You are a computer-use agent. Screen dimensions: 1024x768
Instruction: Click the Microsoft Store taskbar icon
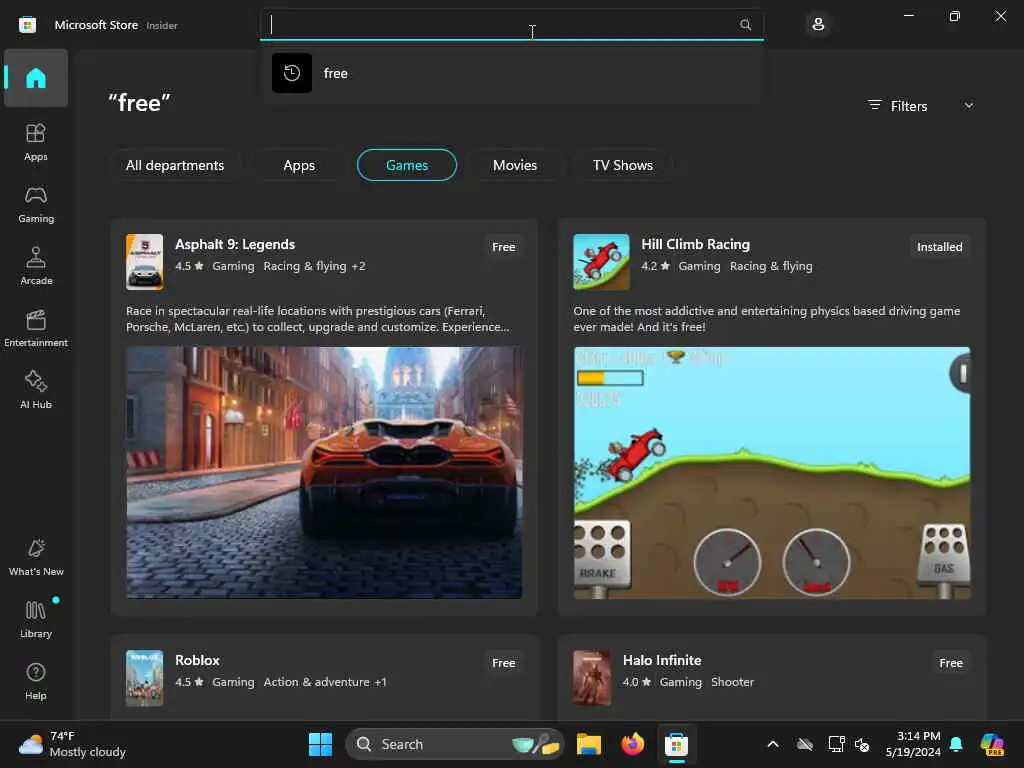click(677, 744)
